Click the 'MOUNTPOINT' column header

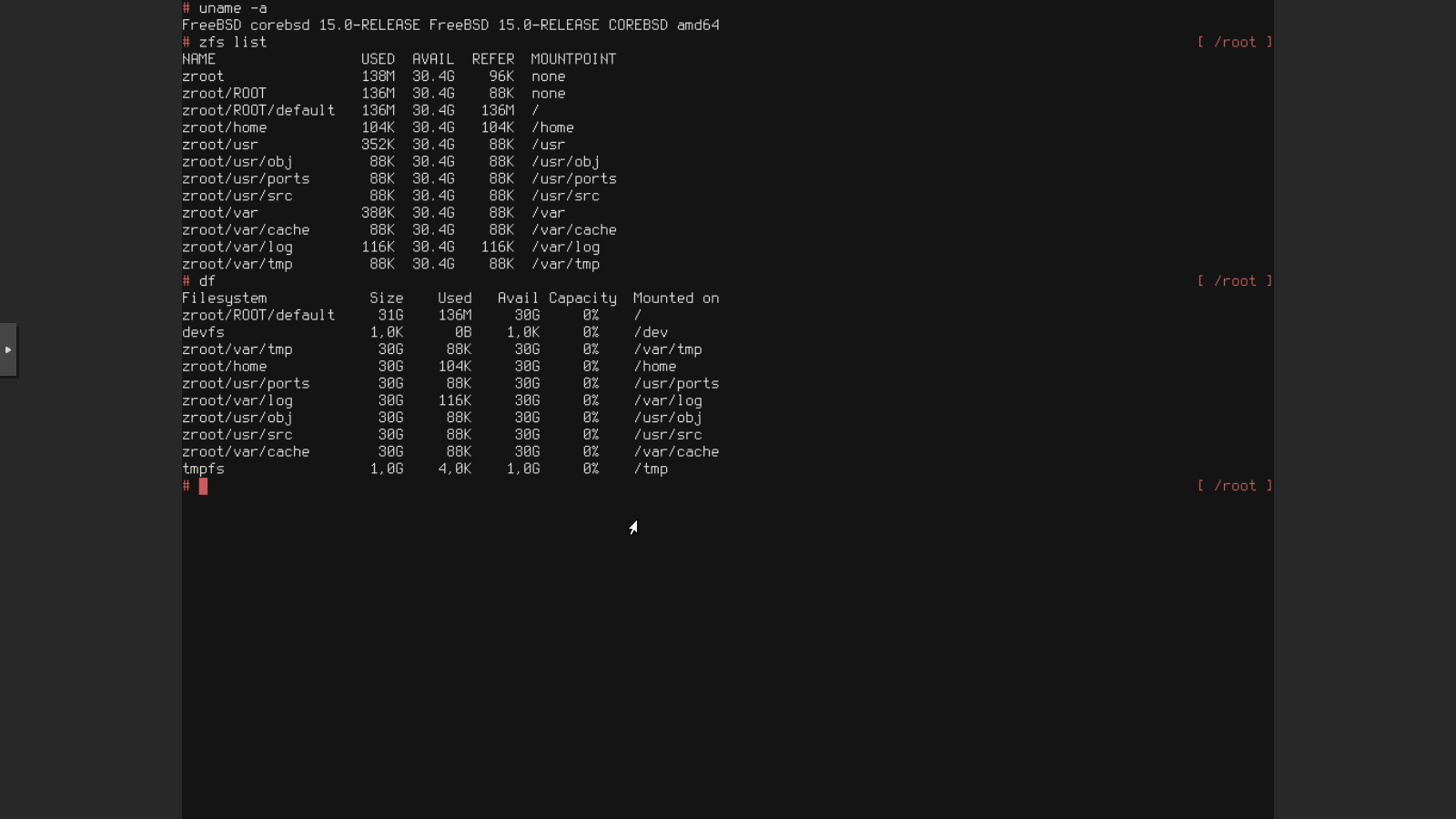click(x=574, y=58)
